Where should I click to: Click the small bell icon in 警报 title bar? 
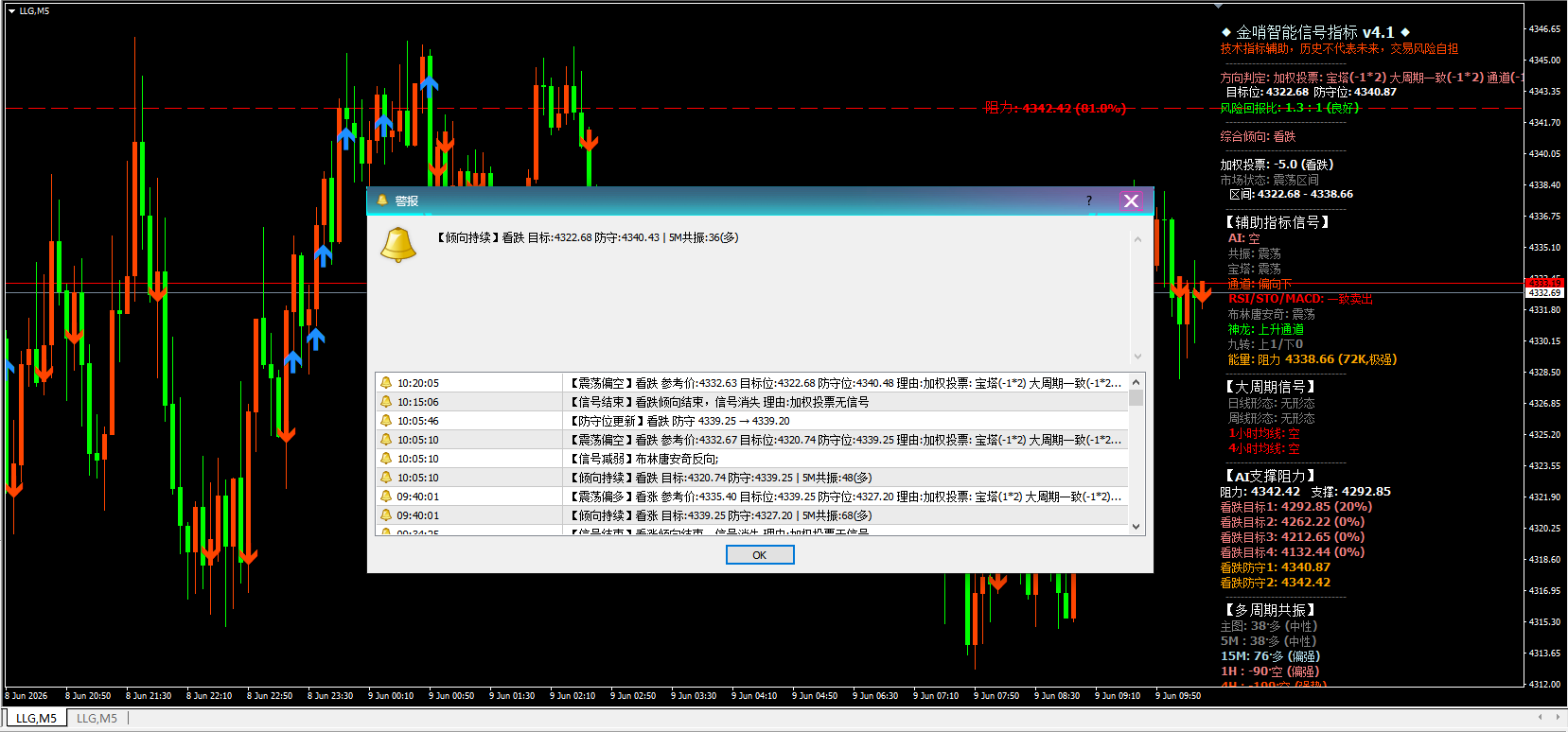[x=382, y=200]
